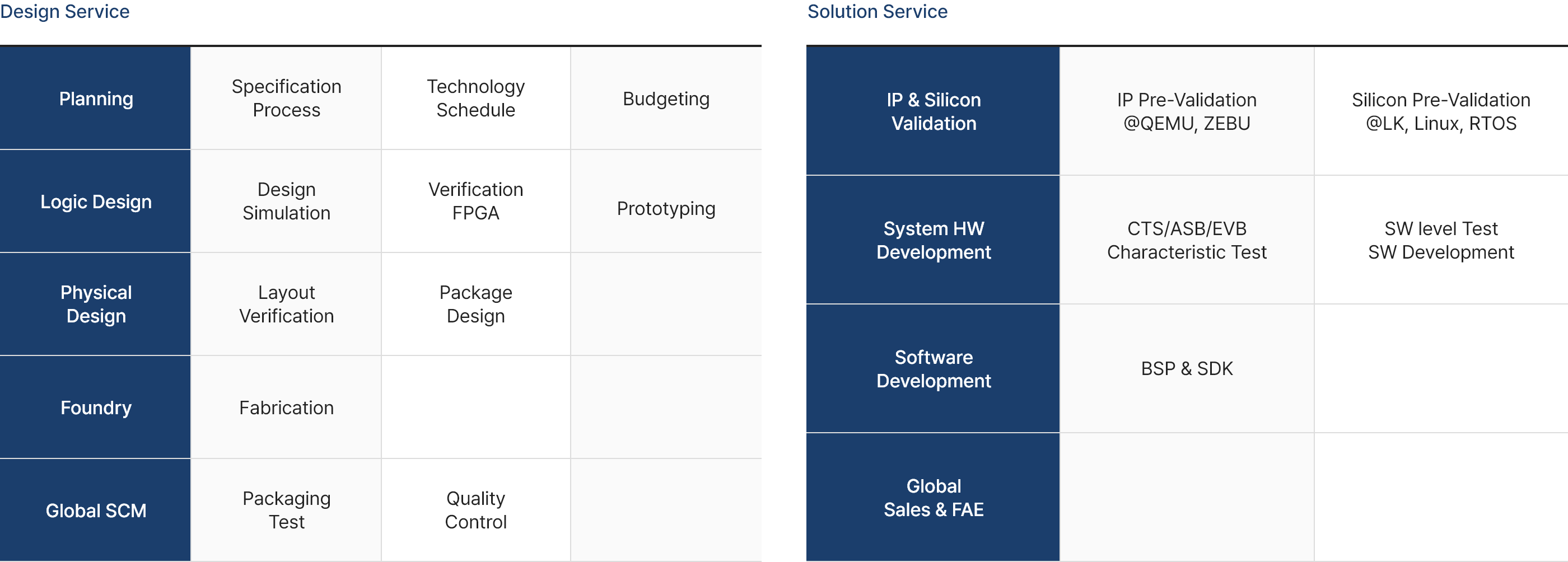Select the Verification FPGA cell
The width and height of the screenshot is (1568, 562).
click(x=476, y=202)
